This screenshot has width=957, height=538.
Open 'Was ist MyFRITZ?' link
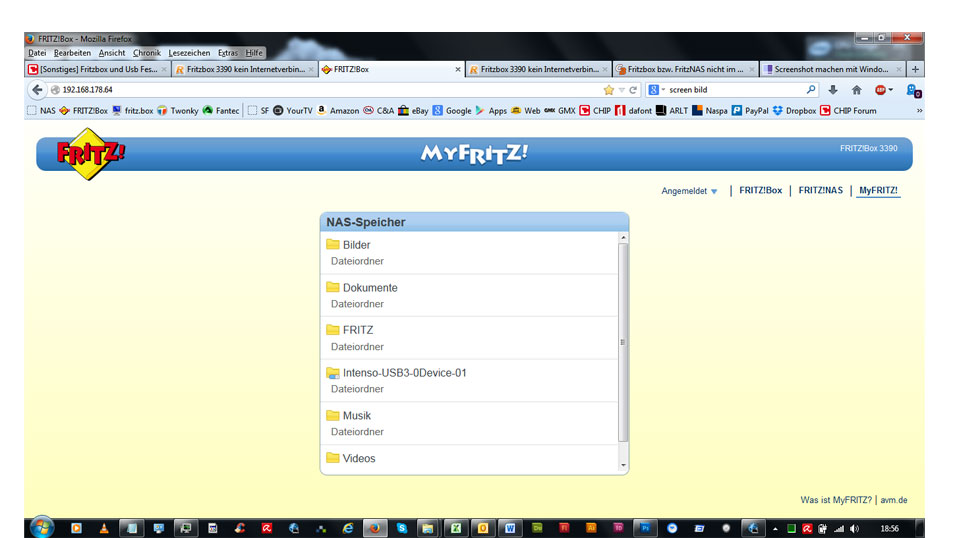click(836, 500)
